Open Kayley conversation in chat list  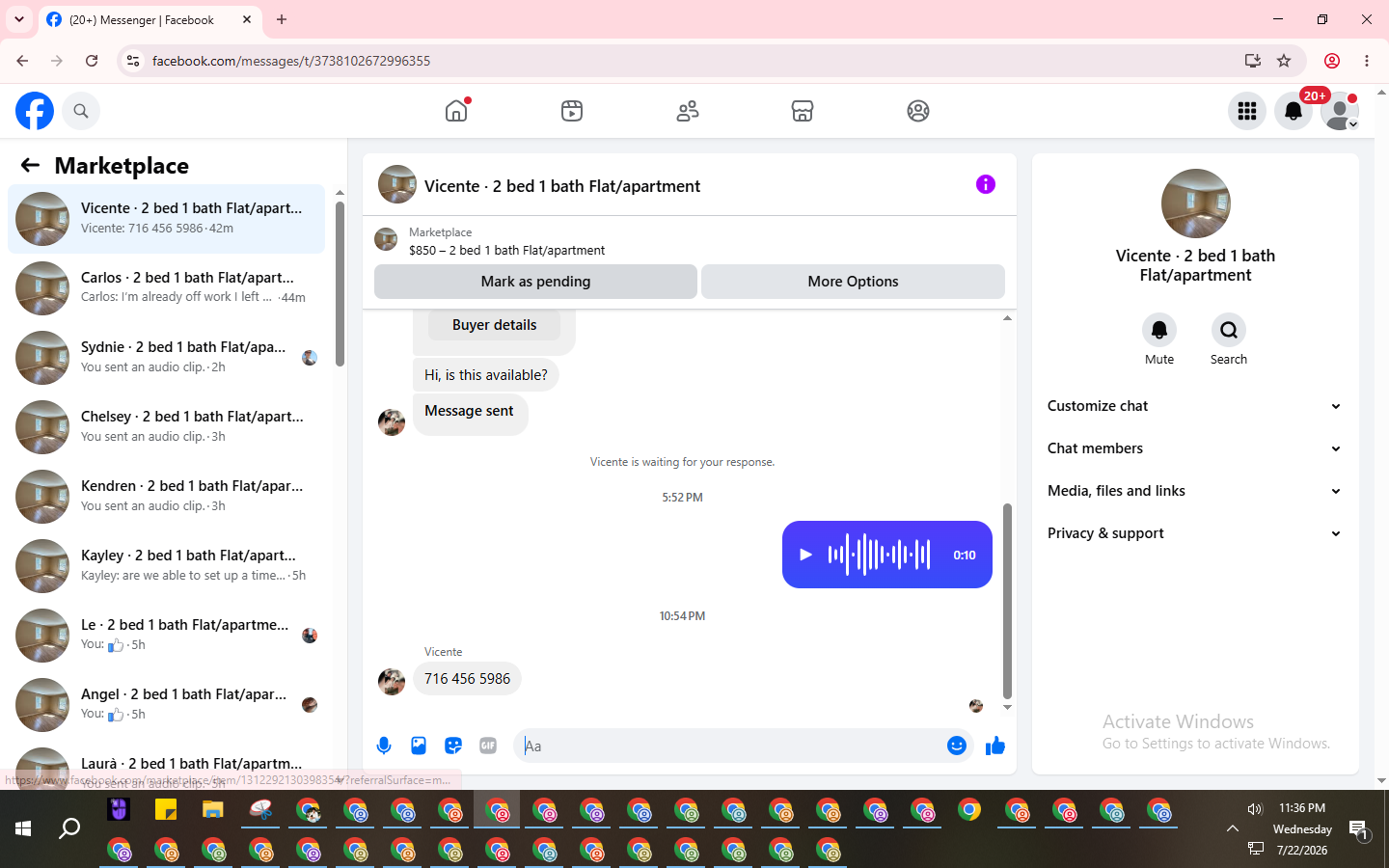[x=167, y=566]
